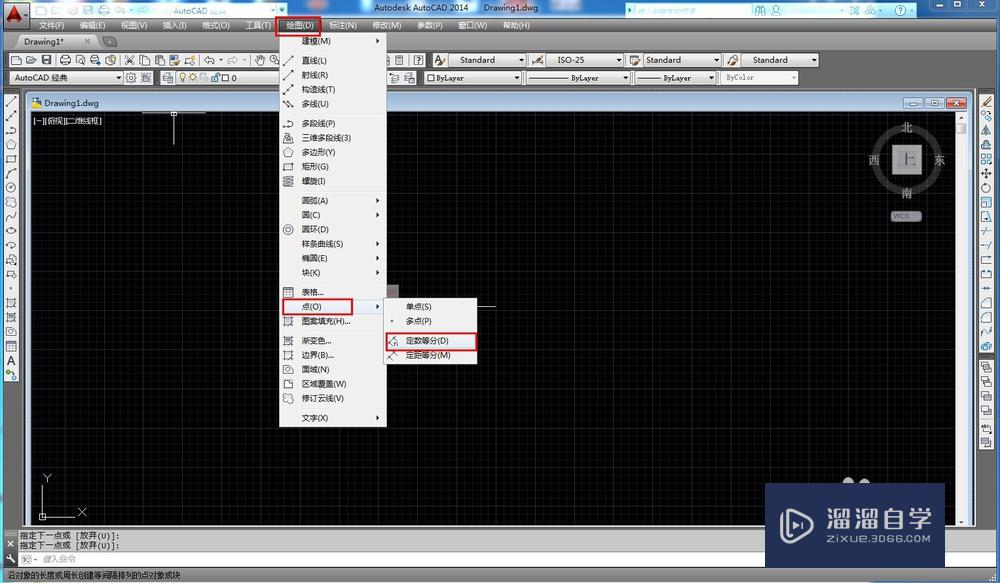Toggle the layer lock padlock icon
1000x583 pixels.
point(216,77)
